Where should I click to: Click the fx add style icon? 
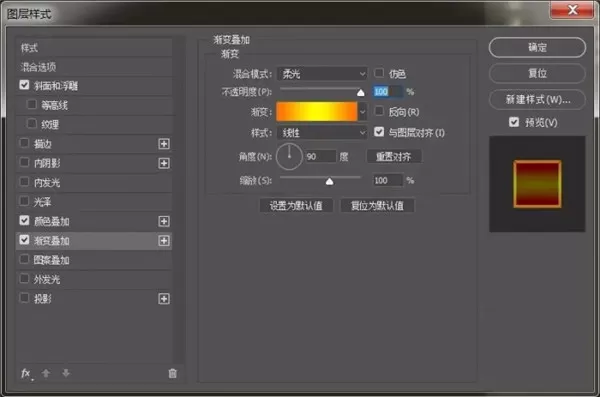click(26, 374)
